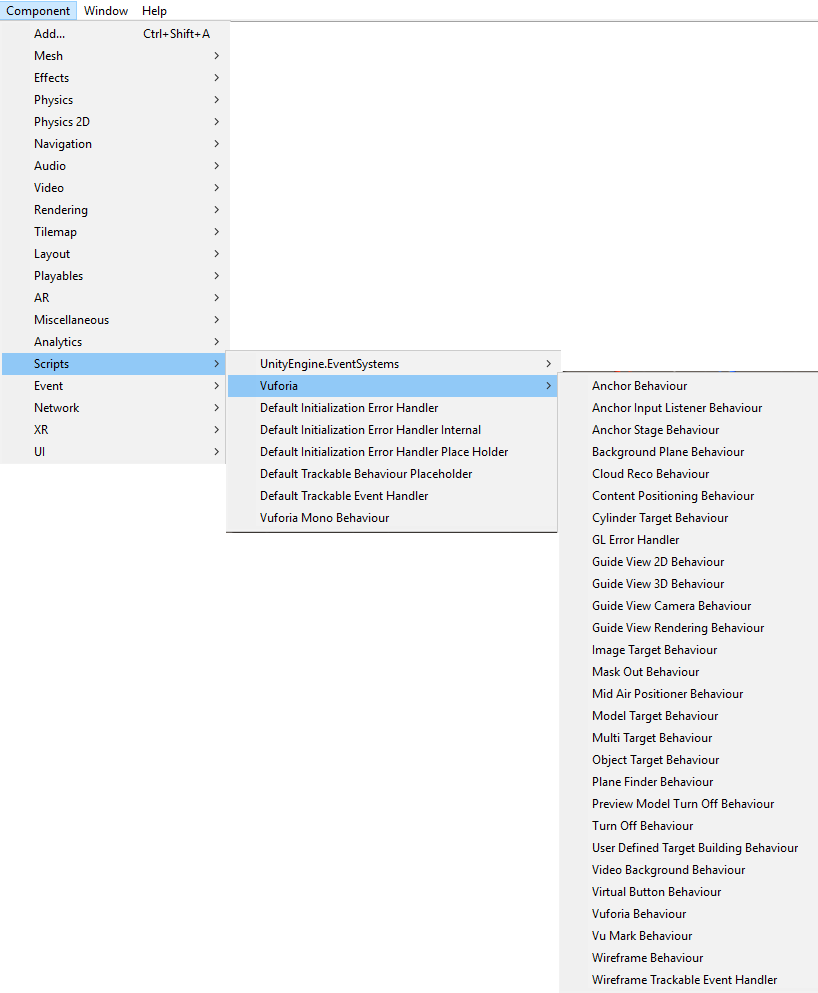Select Mid Air Positioner Behaviour

689,694
